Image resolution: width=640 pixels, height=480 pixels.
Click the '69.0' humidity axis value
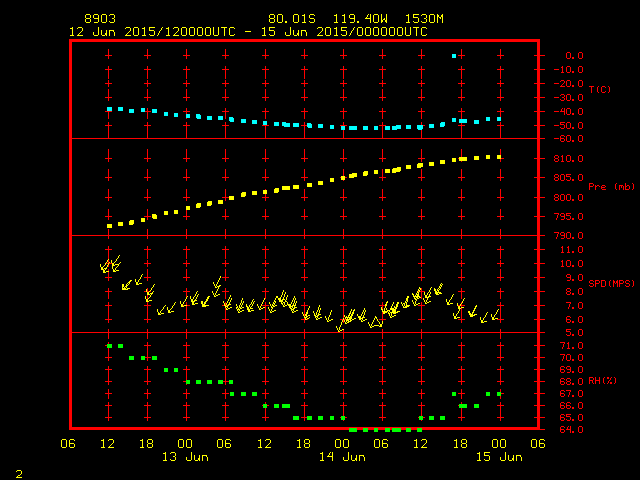pos(571,369)
